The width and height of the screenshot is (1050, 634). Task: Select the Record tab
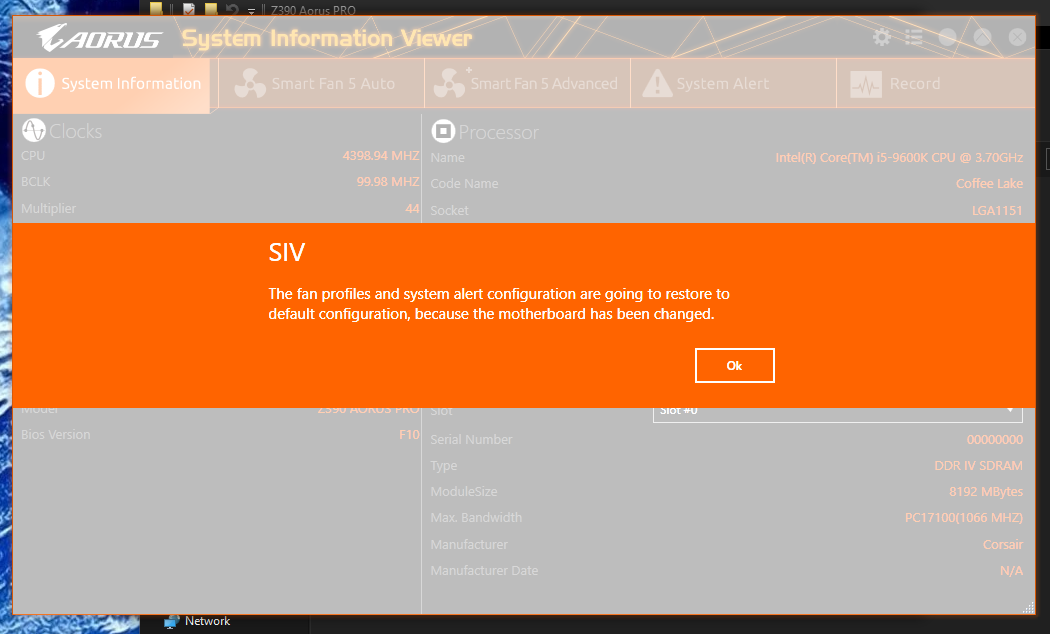(x=935, y=84)
